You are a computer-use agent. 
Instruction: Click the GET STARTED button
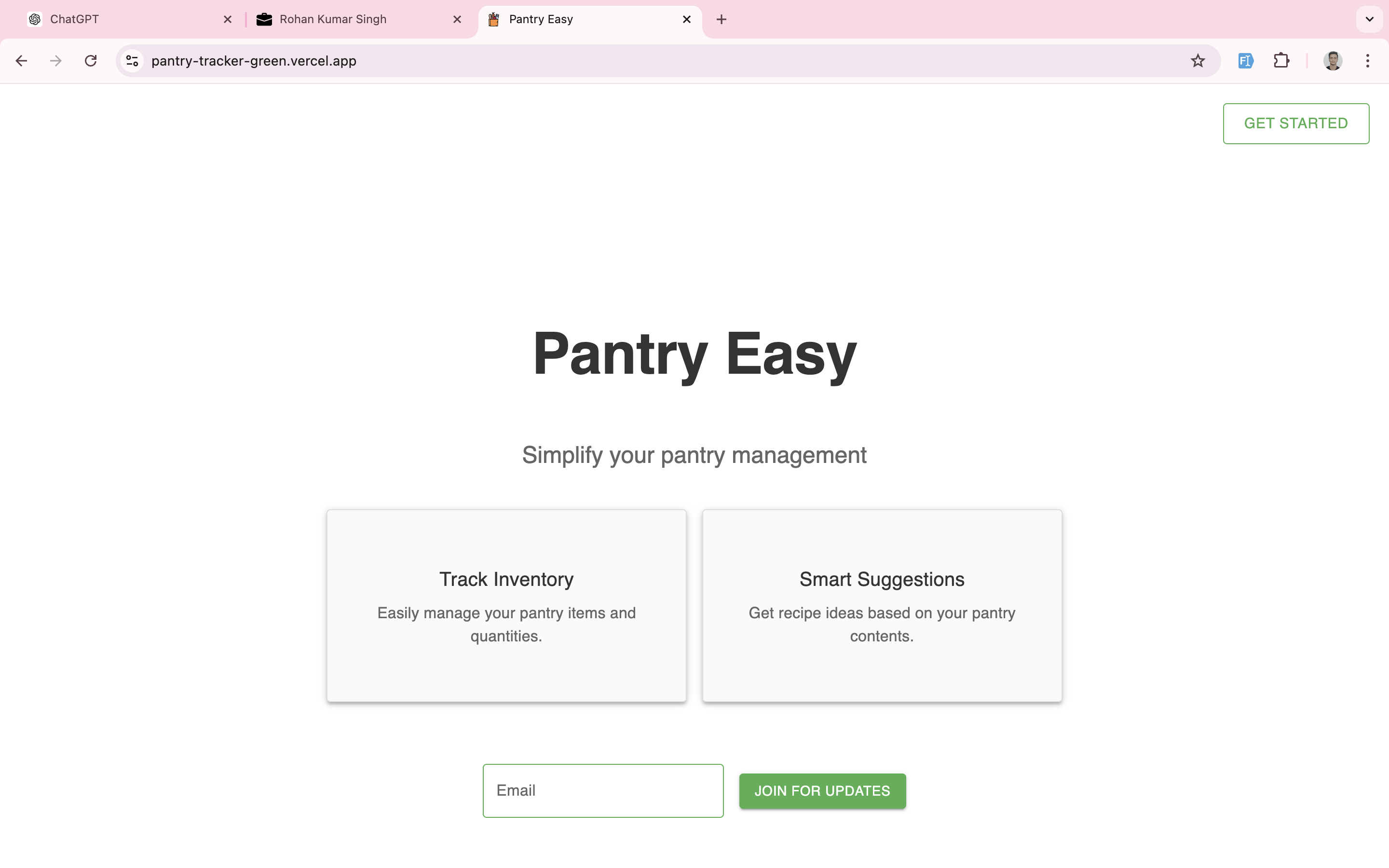pyautogui.click(x=1296, y=123)
